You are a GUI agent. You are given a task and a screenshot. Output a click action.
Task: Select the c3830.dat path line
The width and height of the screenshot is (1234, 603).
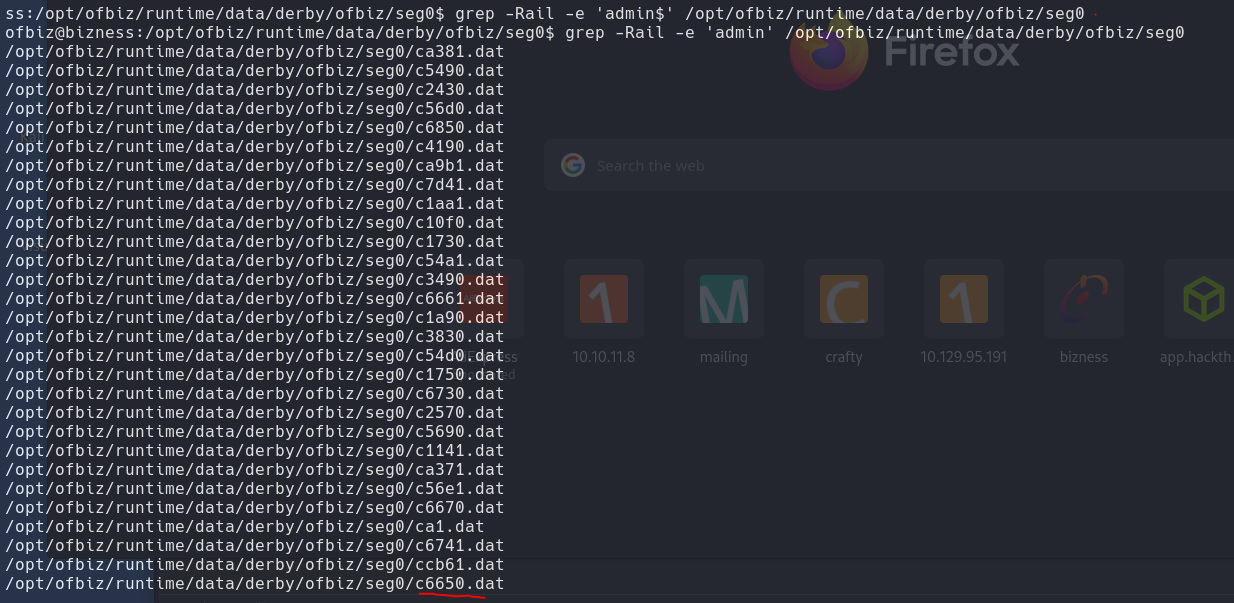[x=254, y=337]
